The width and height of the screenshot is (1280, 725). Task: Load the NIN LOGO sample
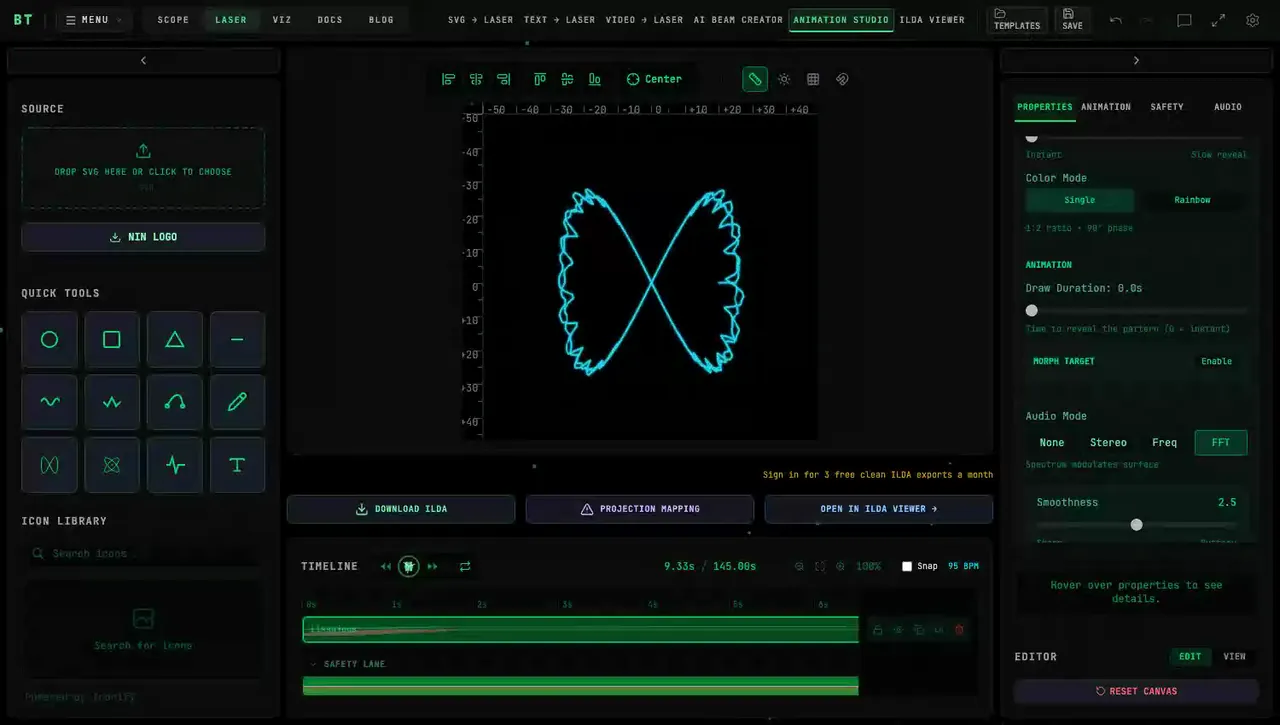pyautogui.click(x=143, y=237)
